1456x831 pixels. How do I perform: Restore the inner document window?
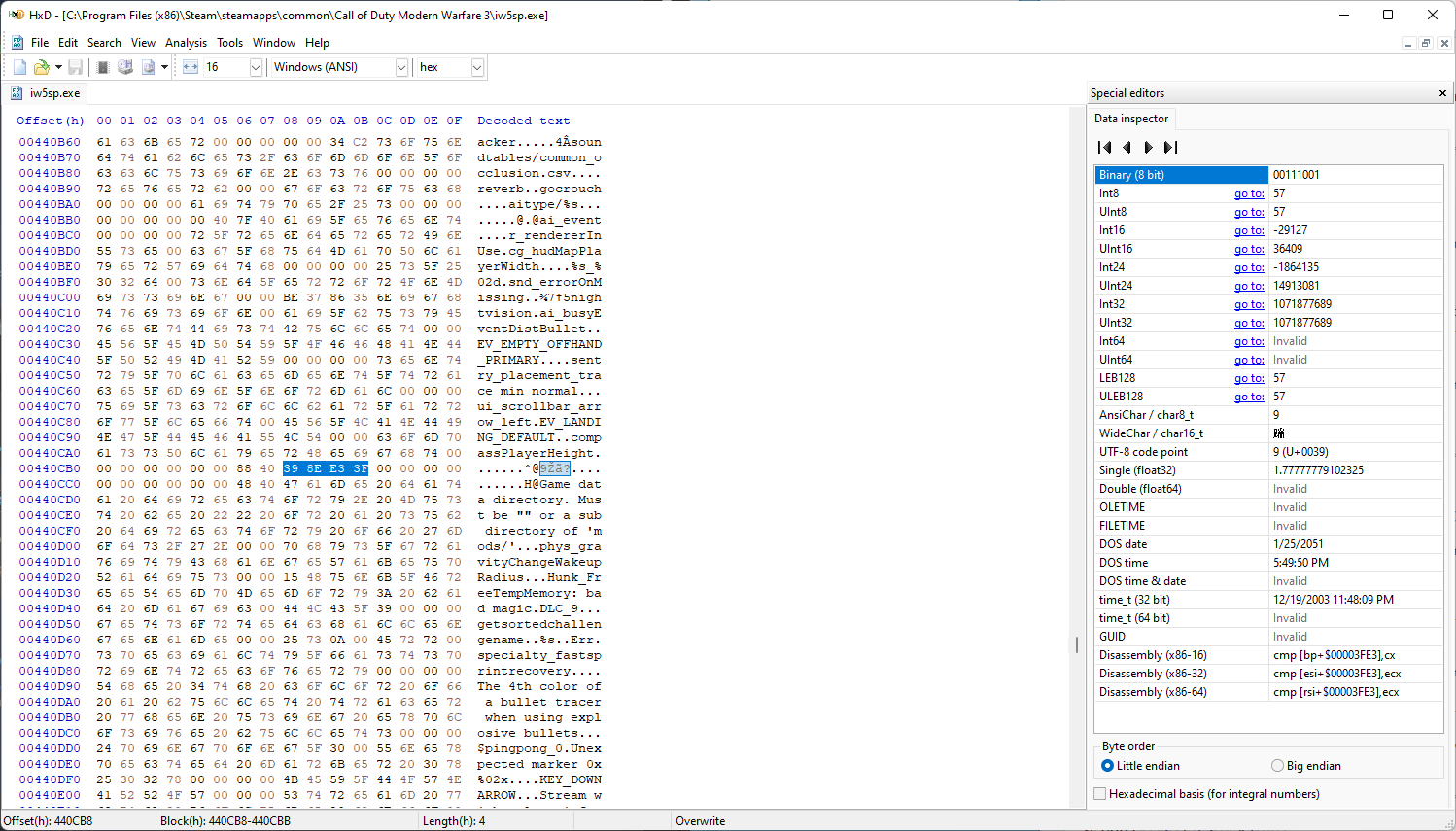coord(1426,43)
